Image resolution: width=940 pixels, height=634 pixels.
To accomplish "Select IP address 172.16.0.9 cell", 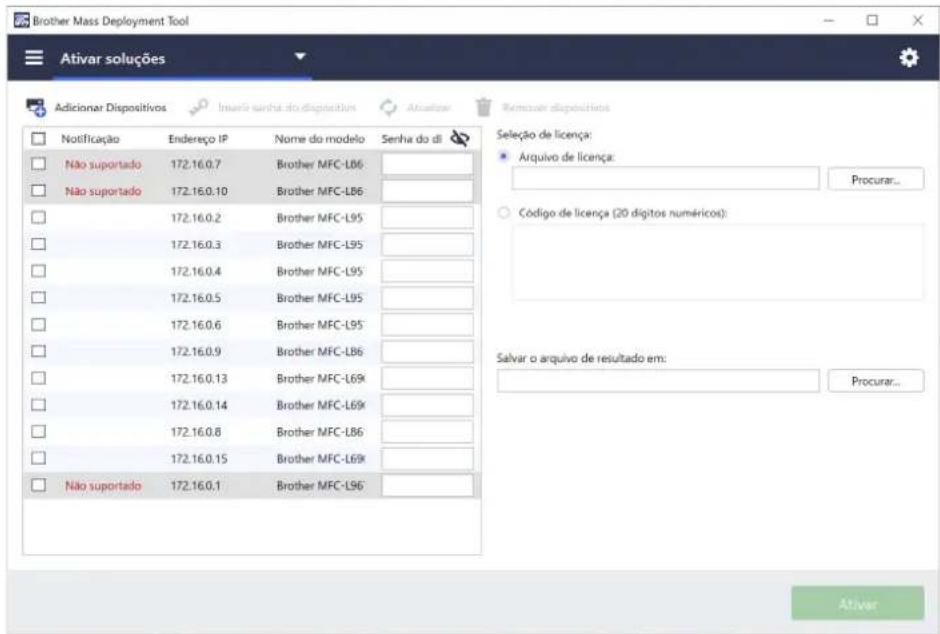I will coord(195,352).
